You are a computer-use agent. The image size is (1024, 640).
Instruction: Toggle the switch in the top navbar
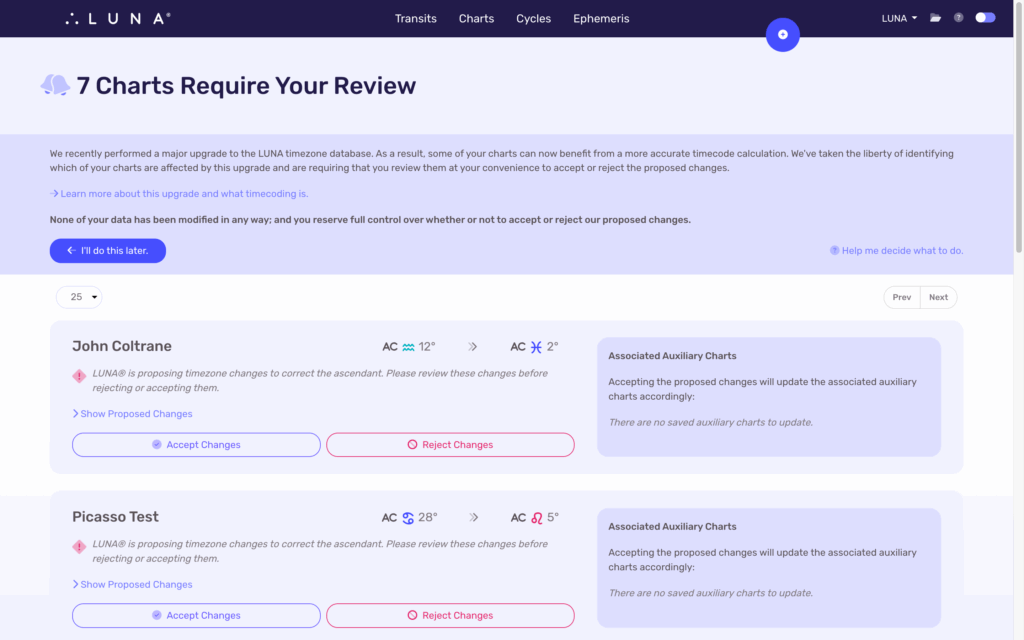pos(985,18)
